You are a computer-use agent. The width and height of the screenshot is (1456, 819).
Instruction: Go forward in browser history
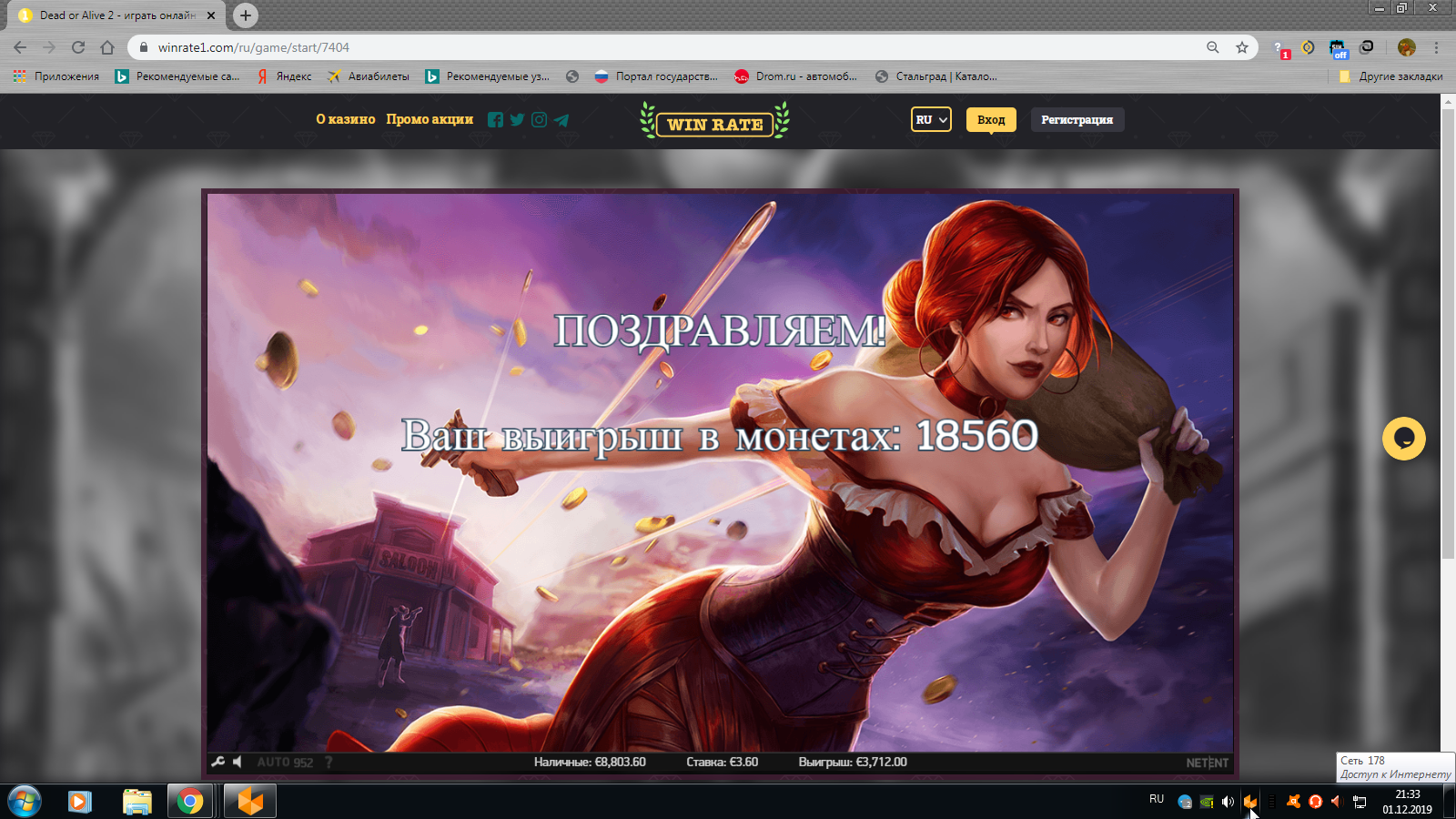point(49,47)
